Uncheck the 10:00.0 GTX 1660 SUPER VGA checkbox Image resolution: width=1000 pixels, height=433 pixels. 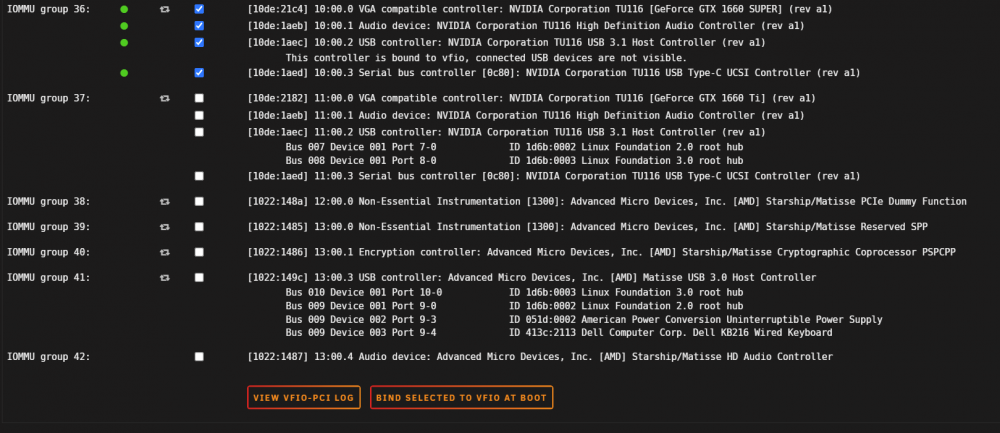tap(199, 9)
